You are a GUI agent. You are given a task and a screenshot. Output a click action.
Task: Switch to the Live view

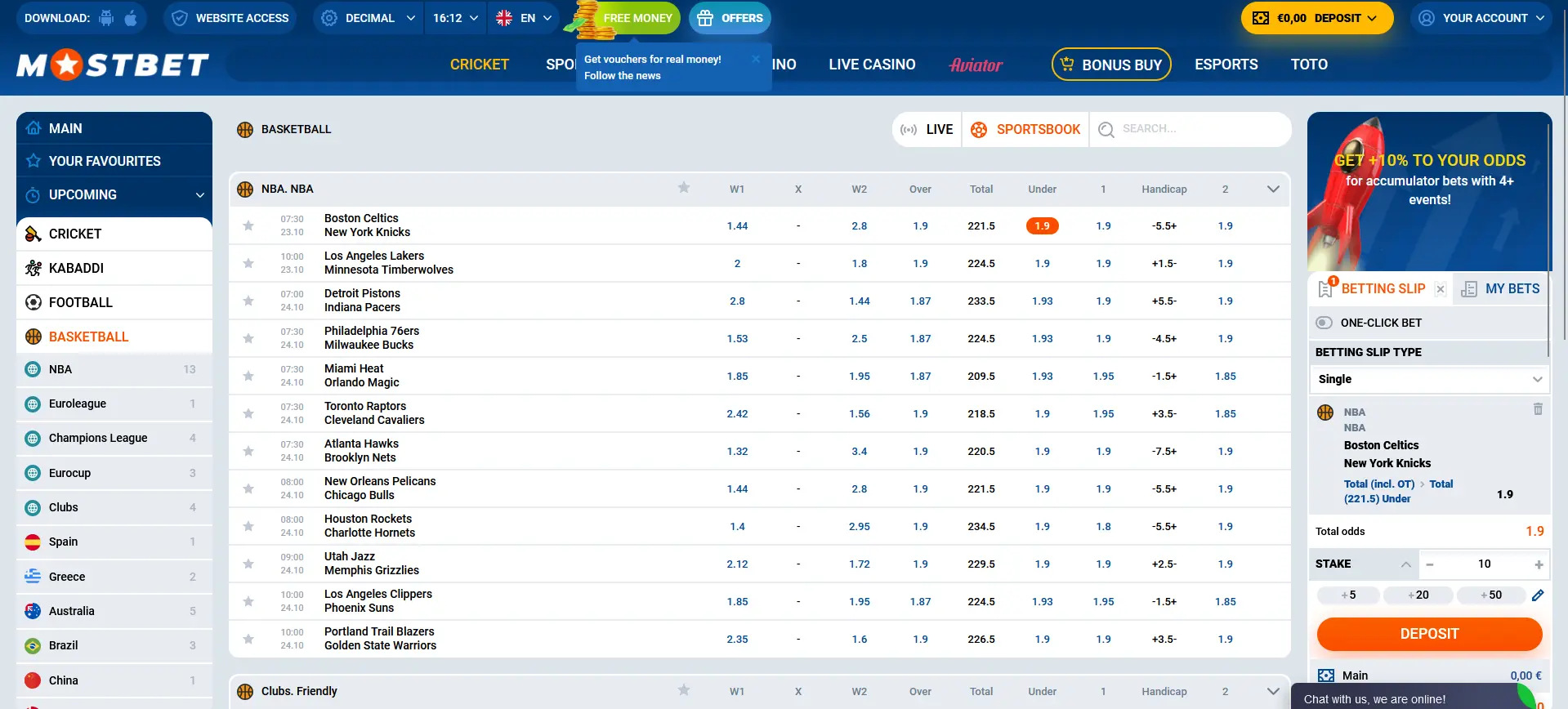click(x=927, y=129)
